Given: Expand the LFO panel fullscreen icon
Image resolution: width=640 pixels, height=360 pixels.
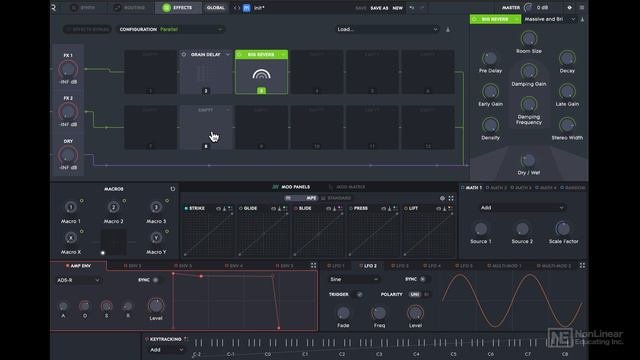Looking at the screenshot, I should pos(582,265).
